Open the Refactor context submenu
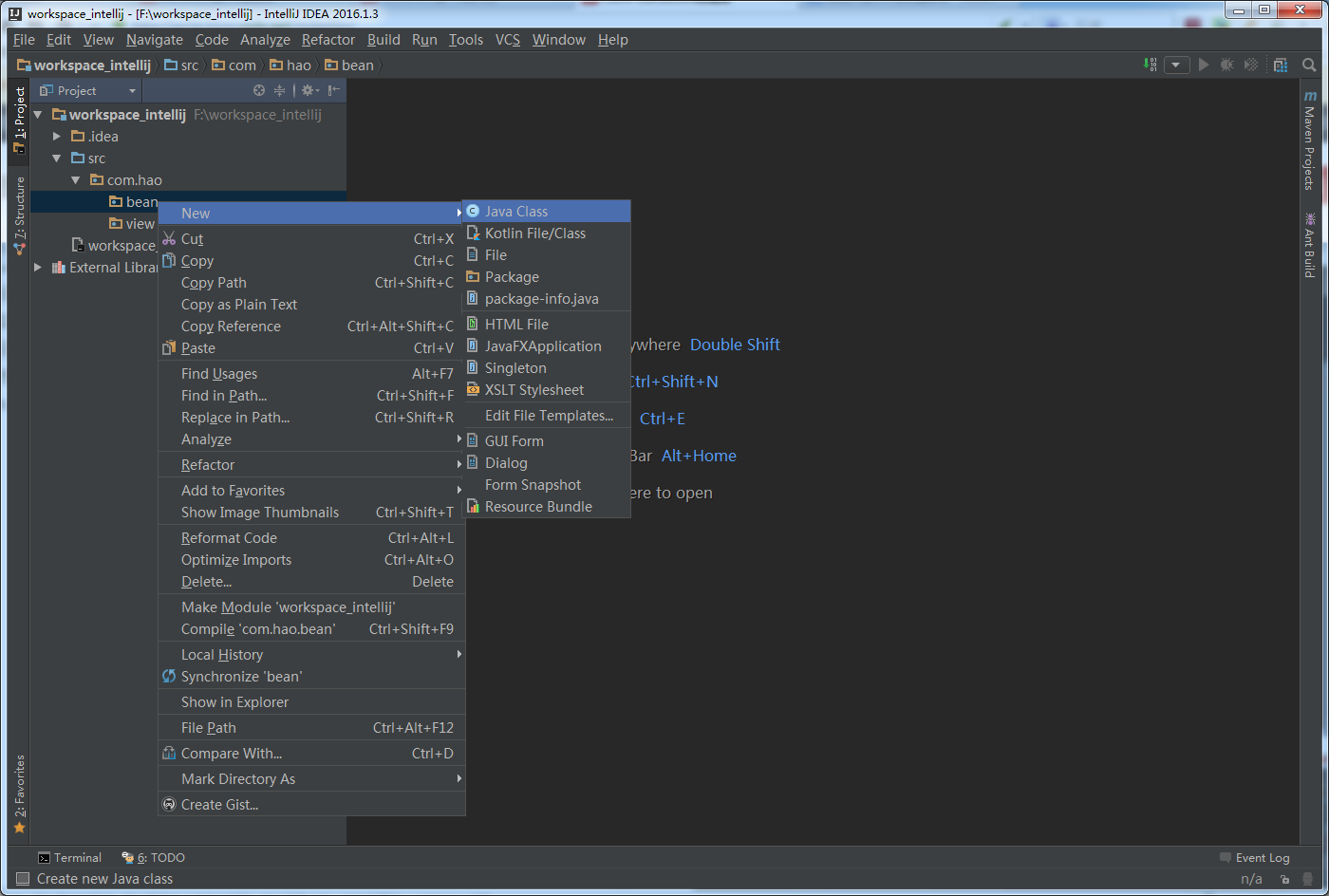 click(x=311, y=465)
